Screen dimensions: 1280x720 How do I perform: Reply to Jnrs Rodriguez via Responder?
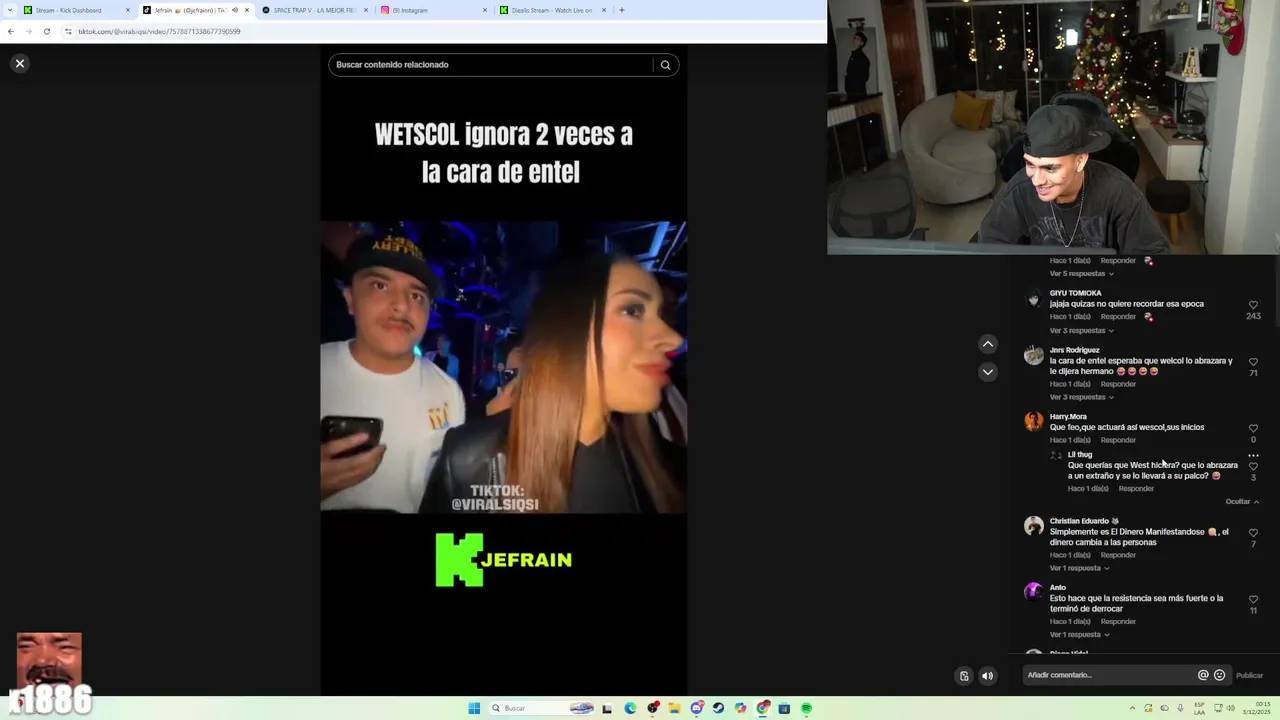point(1118,384)
